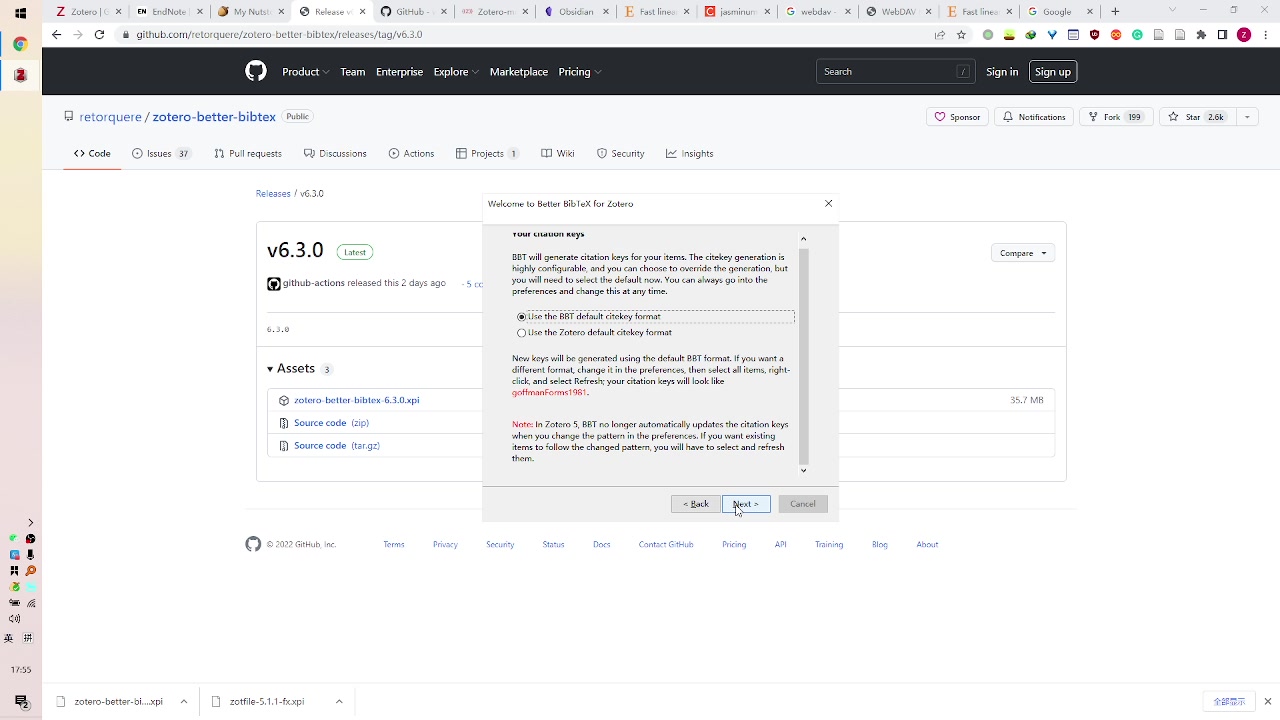Switch to the Discussions tab
This screenshot has height=720, width=1280.
335,154
